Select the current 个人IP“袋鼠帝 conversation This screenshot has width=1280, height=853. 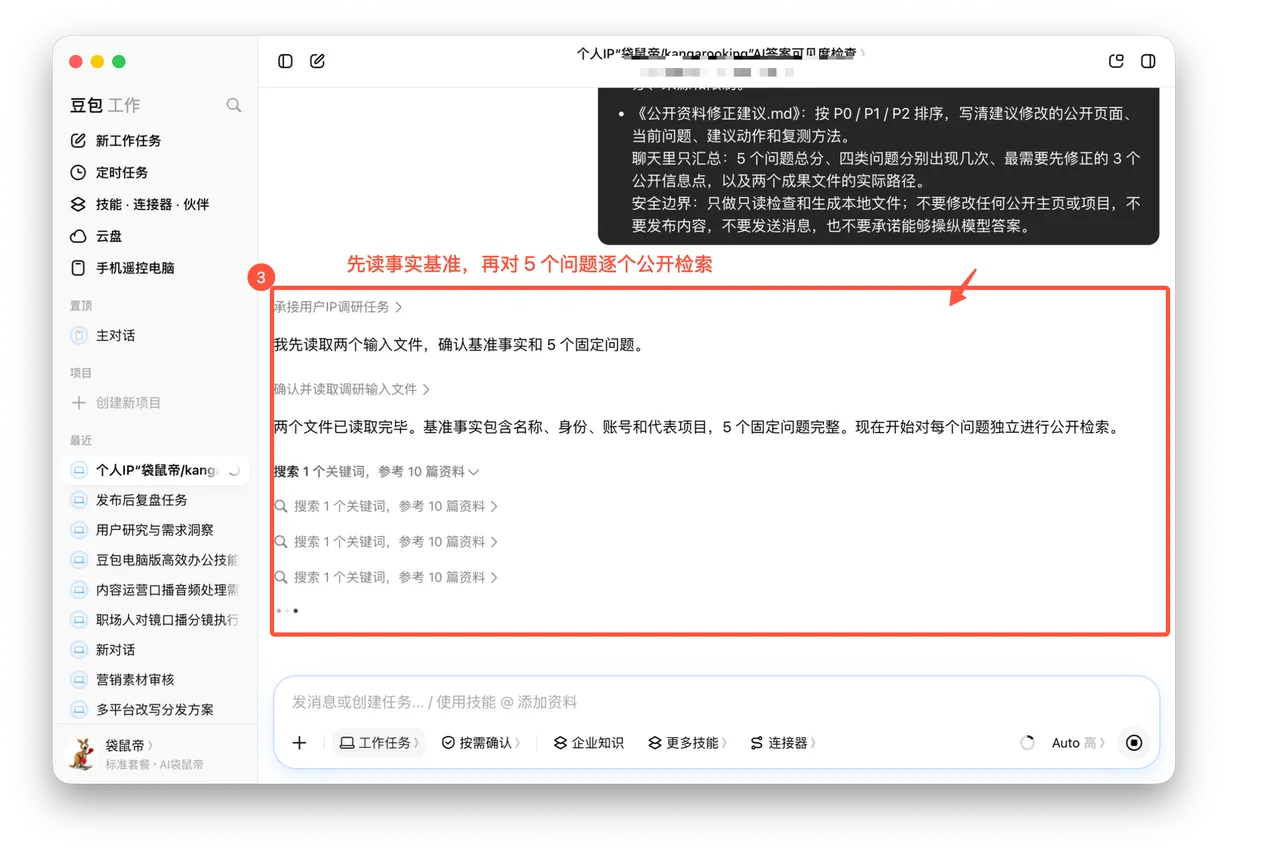point(155,470)
